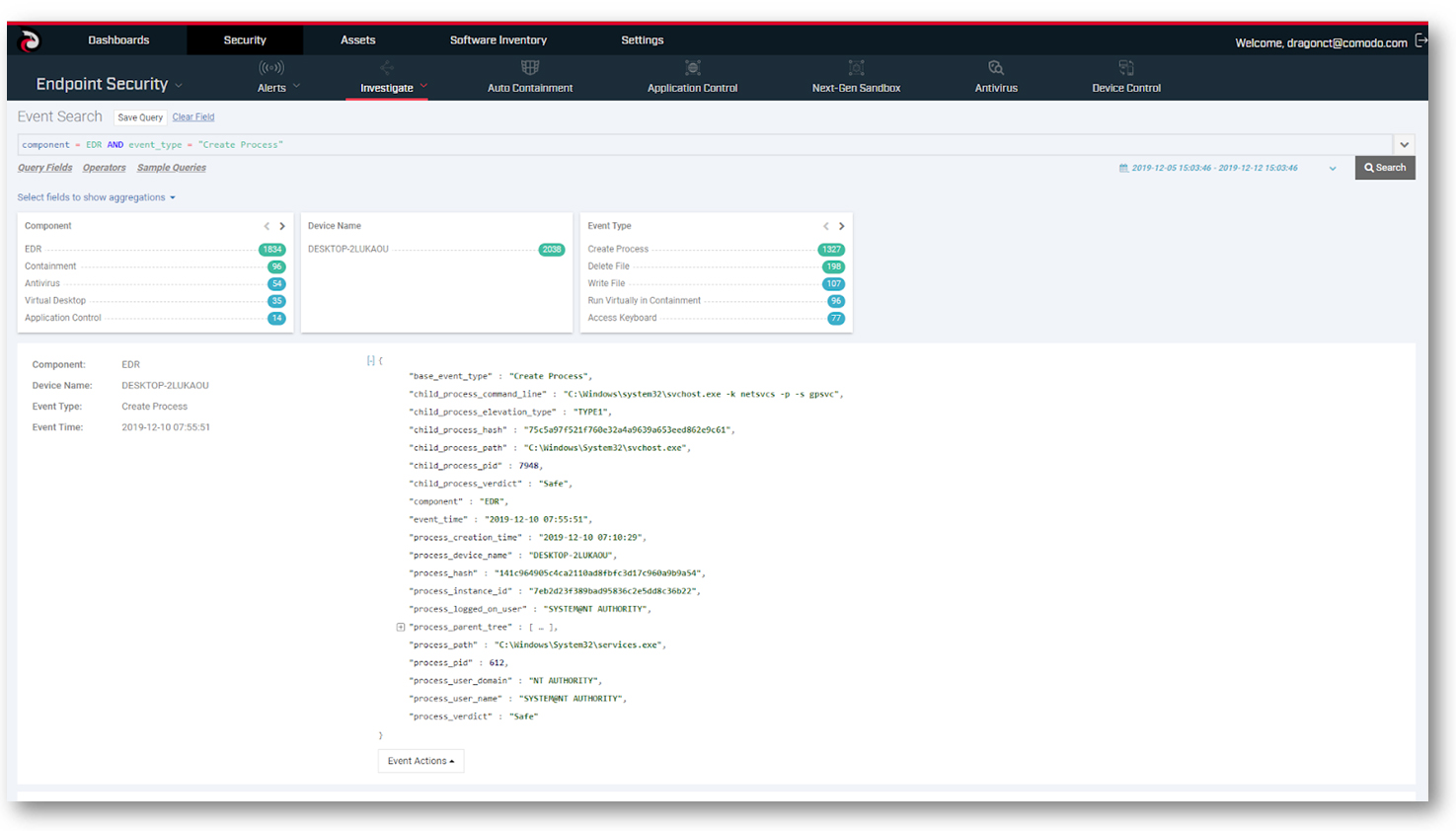Screen dimensions: 1456x831
Task: Select the EDR component row
Action: point(155,250)
